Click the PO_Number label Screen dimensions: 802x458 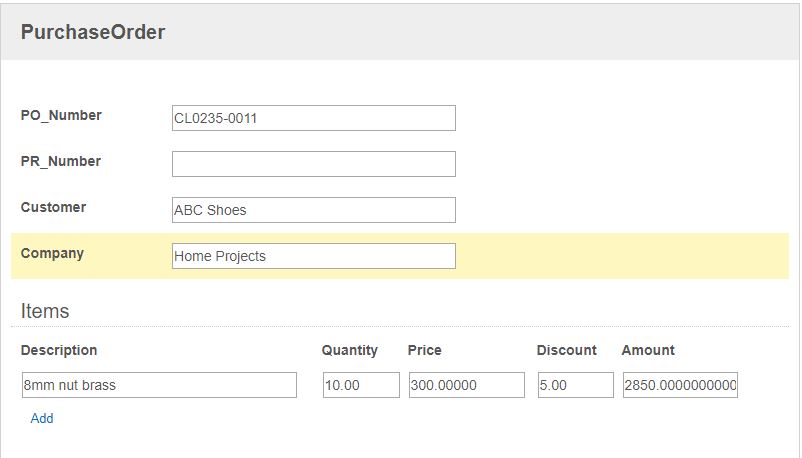(x=61, y=115)
